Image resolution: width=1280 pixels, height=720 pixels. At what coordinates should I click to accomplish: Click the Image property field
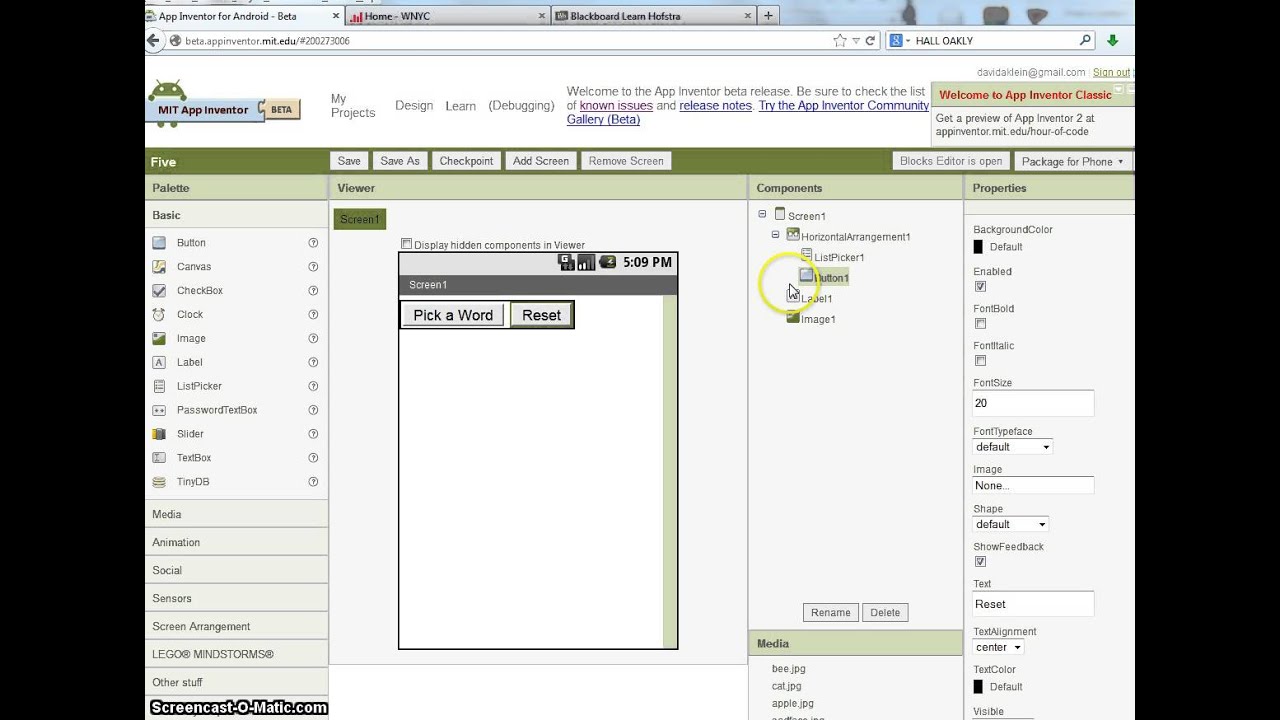[1033, 485]
